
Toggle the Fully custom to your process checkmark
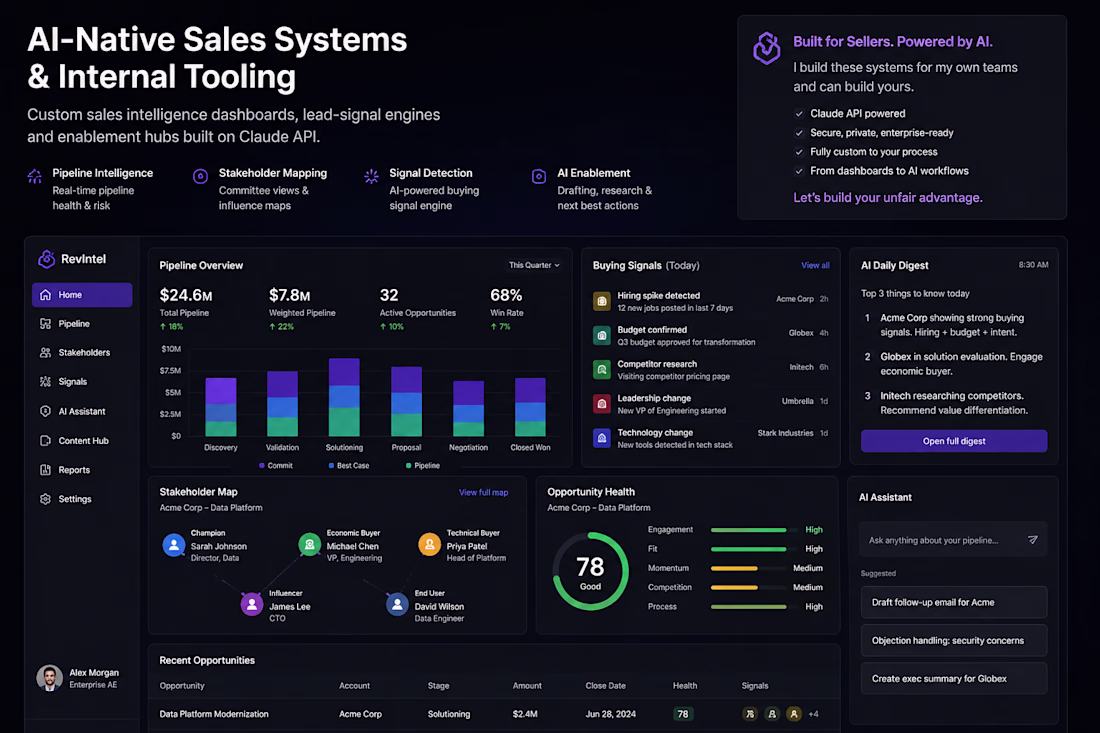coord(799,152)
